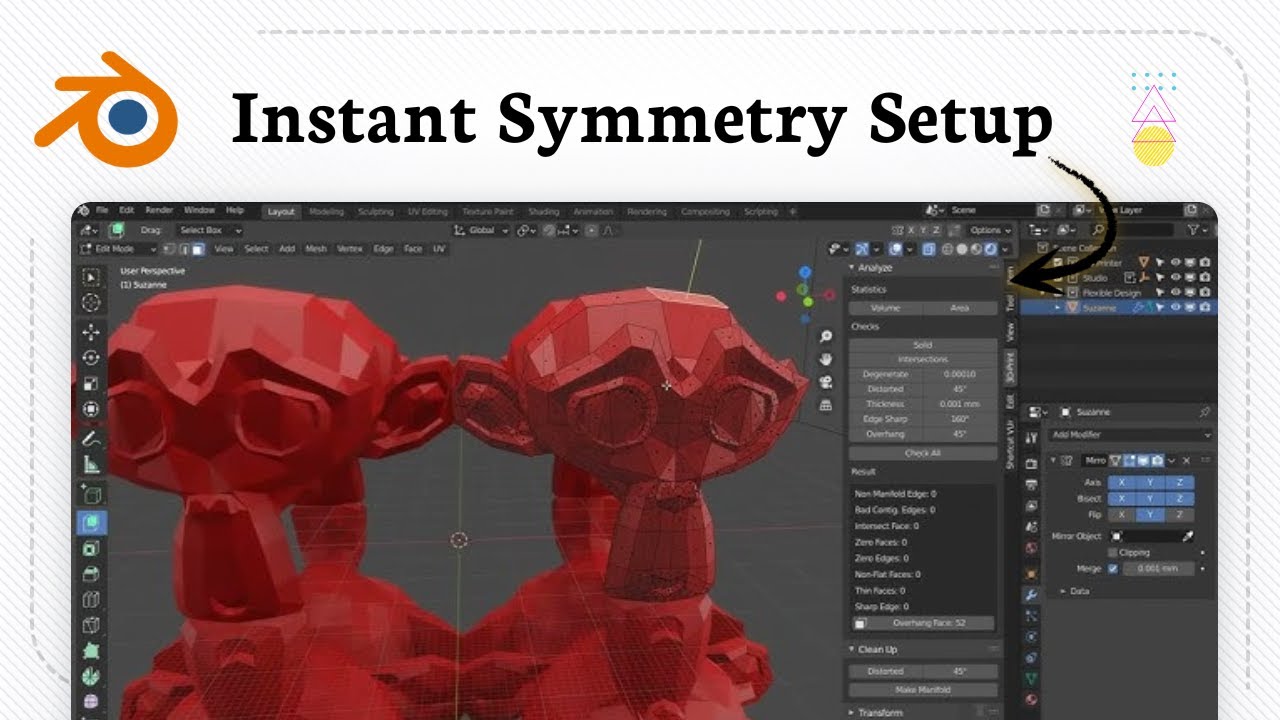Click the Volume statistics button

pyautogui.click(x=885, y=308)
